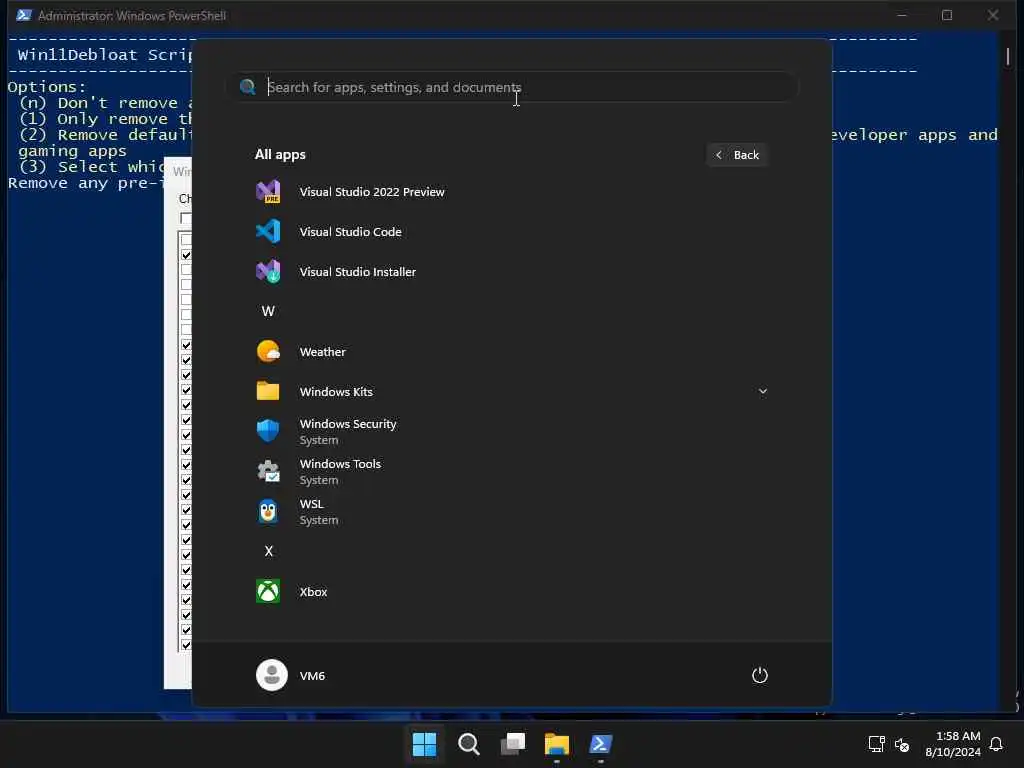Expand the Windows Kits folder chevron
This screenshot has height=768, width=1024.
762,391
